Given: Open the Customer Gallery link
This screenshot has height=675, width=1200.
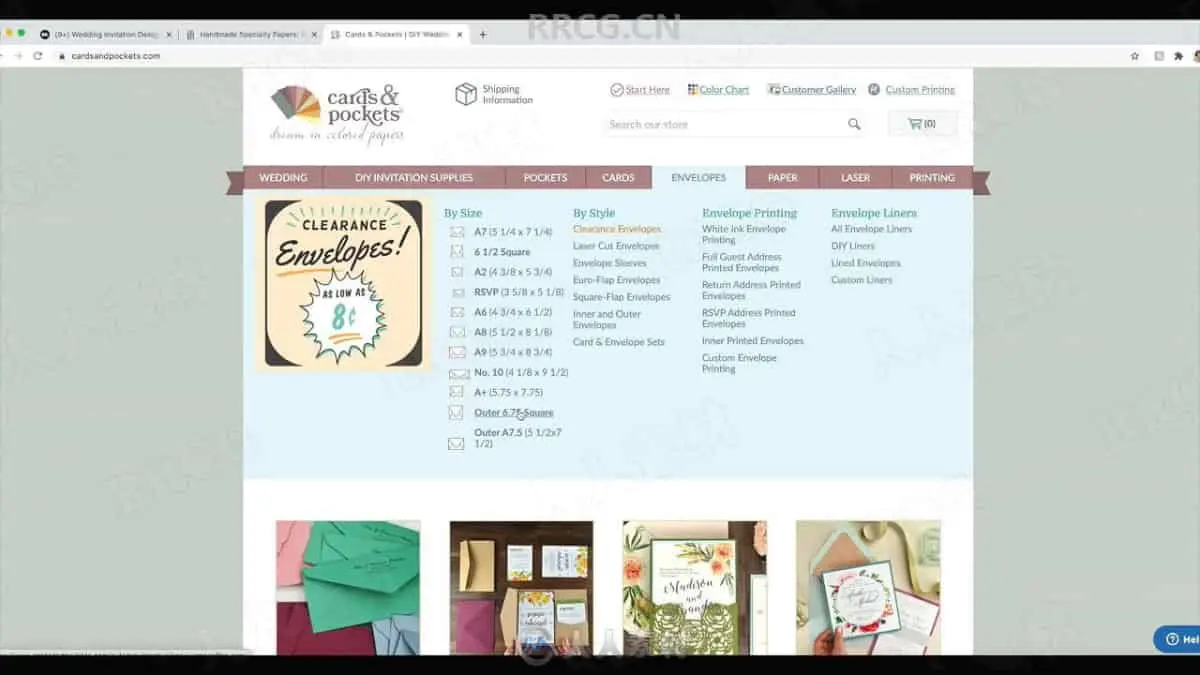Looking at the screenshot, I should pyautogui.click(x=819, y=90).
